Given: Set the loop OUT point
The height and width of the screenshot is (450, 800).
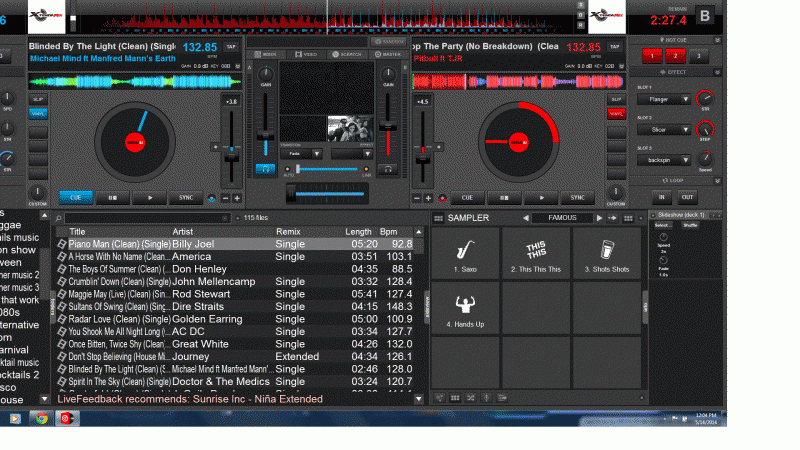Looking at the screenshot, I should [687, 197].
